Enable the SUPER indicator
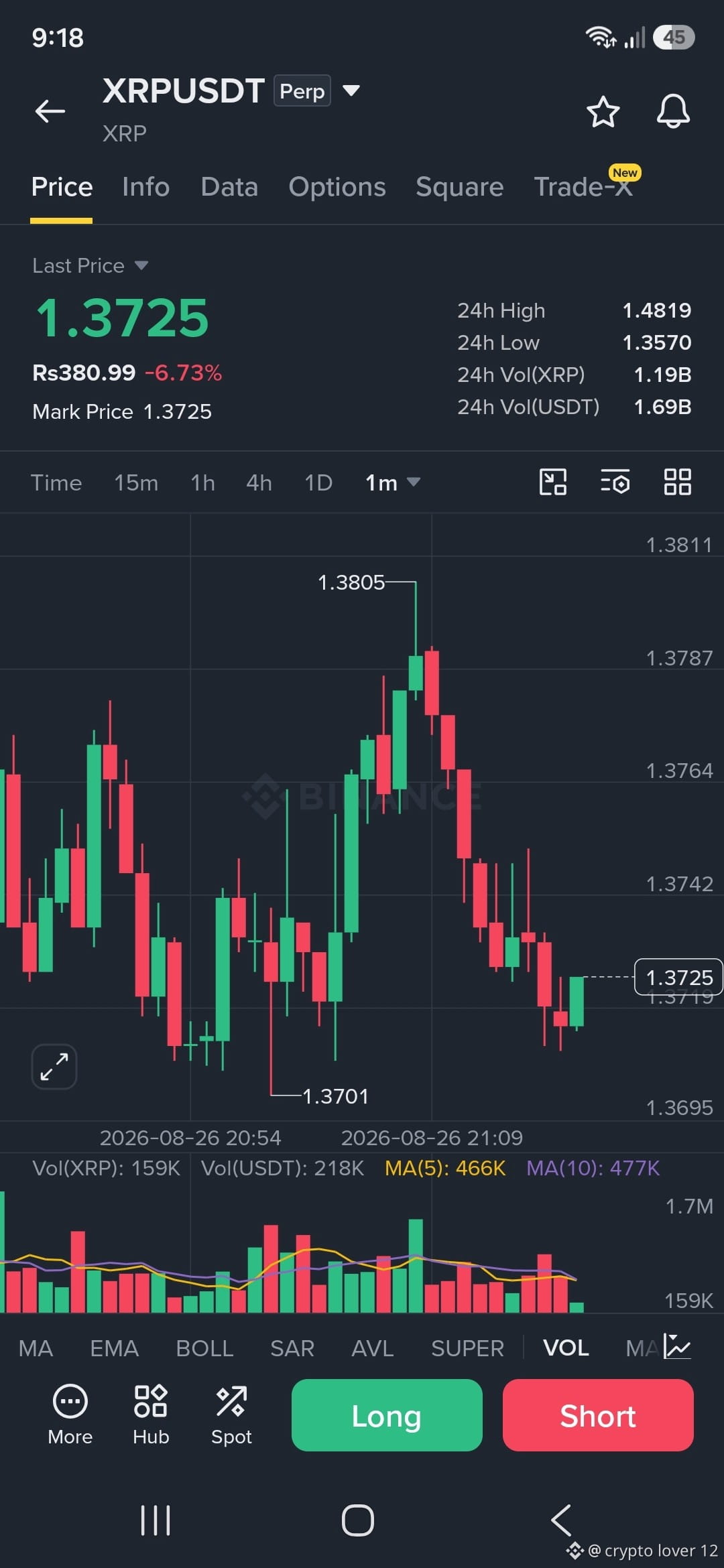 468,1348
